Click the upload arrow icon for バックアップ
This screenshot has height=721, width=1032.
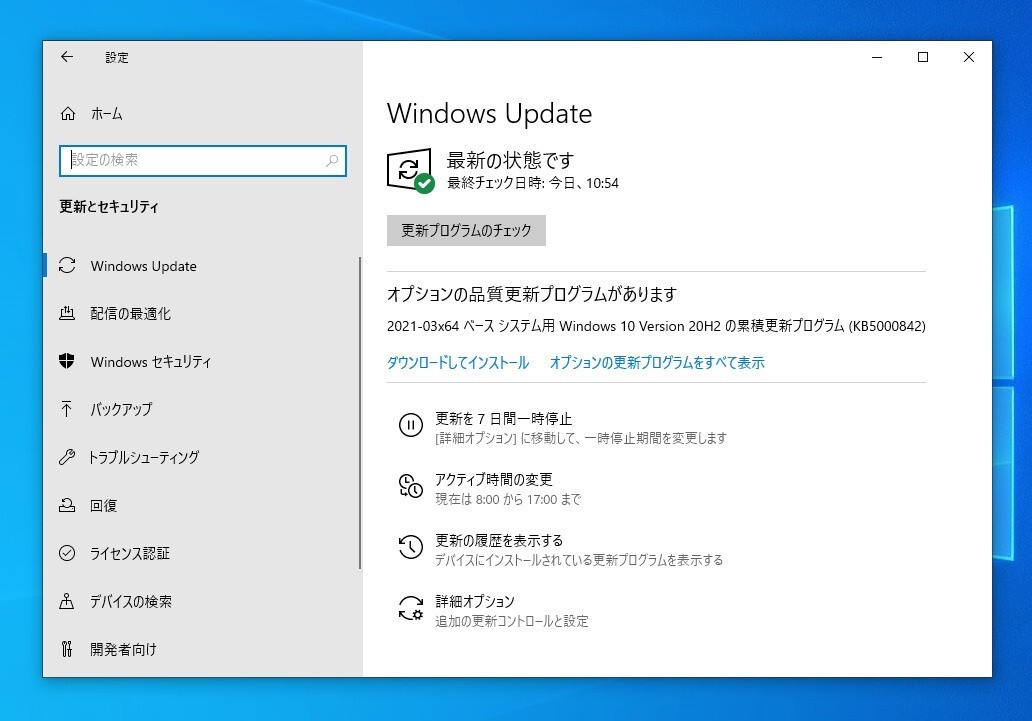click(x=67, y=409)
